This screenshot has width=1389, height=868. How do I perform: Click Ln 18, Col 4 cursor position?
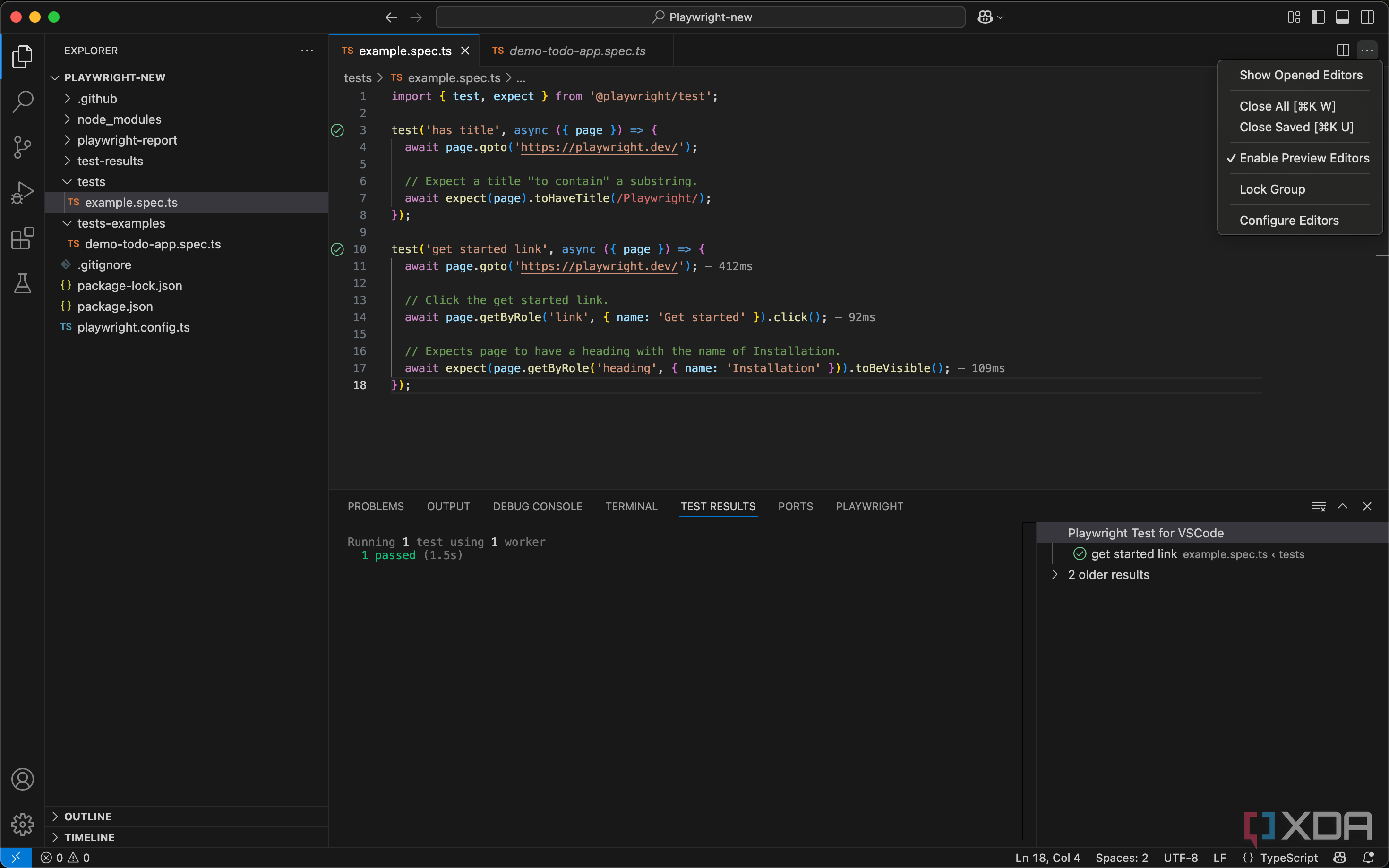tap(1047, 857)
